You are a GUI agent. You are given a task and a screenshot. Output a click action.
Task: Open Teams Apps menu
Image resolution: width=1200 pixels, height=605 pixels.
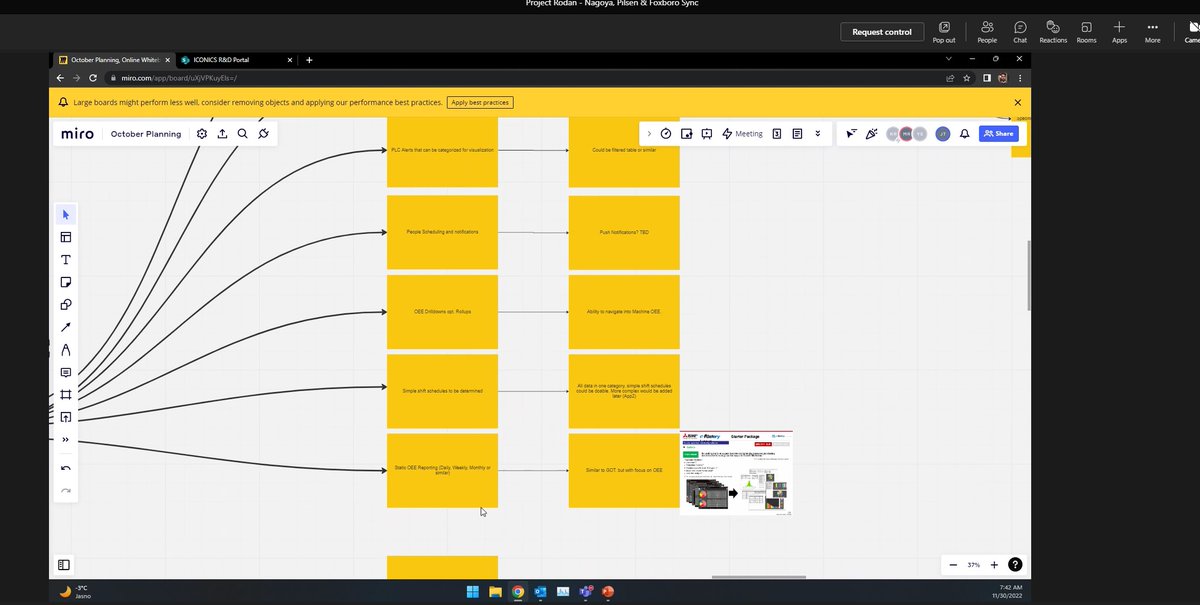tap(1120, 31)
